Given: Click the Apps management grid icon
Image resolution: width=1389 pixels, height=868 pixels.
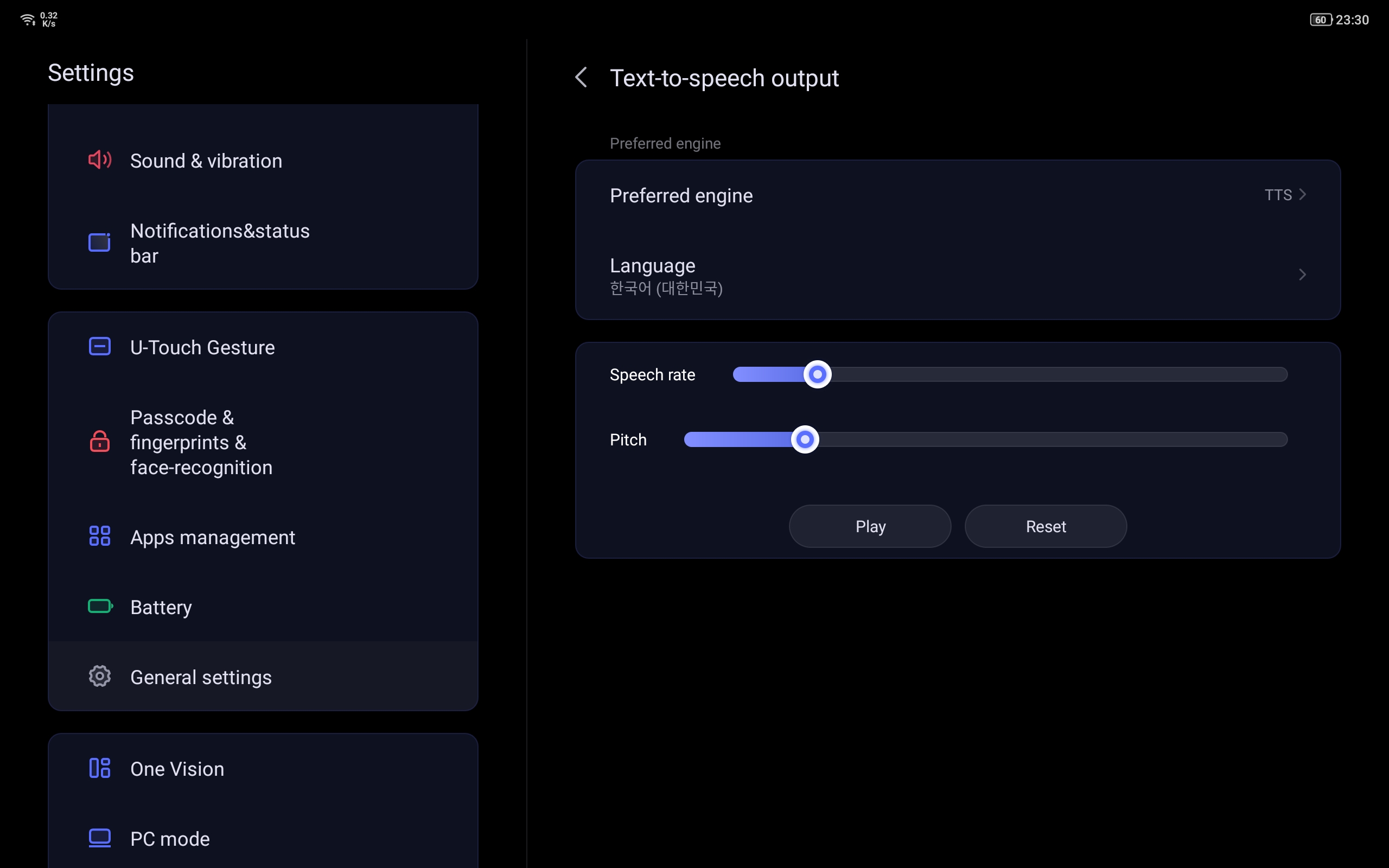Looking at the screenshot, I should click(99, 536).
